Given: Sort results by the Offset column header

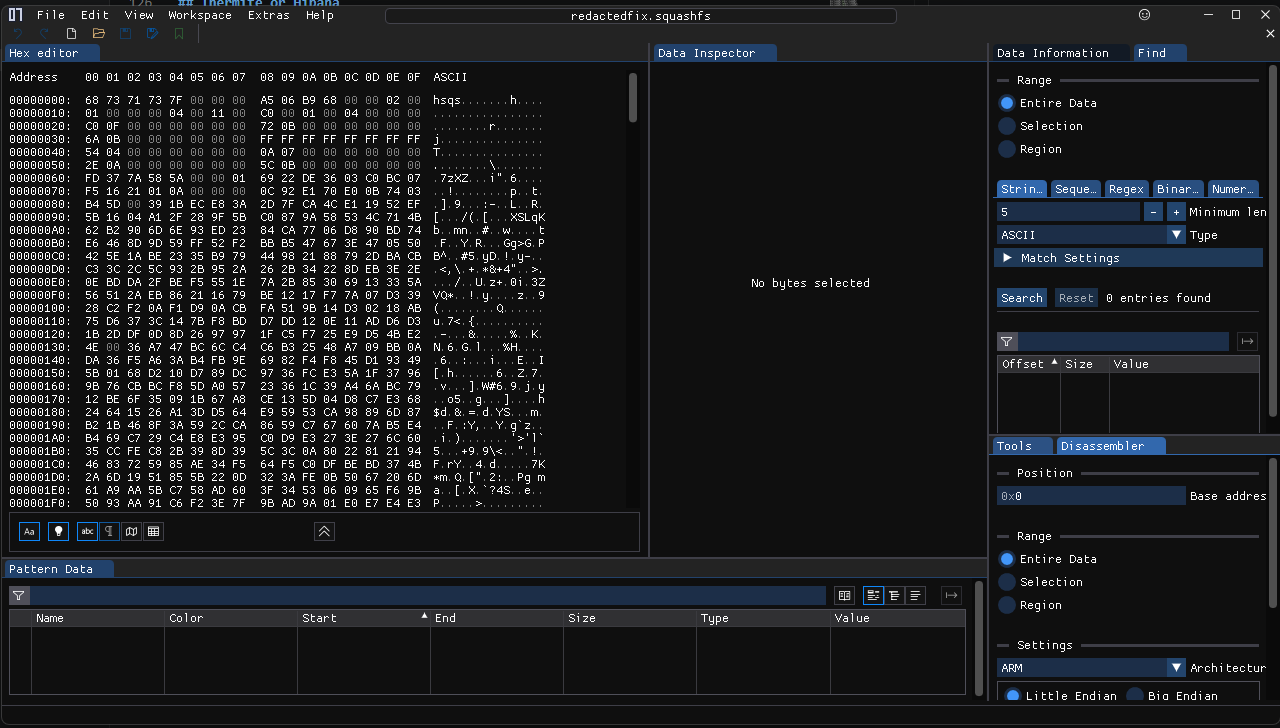Looking at the screenshot, I should tap(1028, 364).
